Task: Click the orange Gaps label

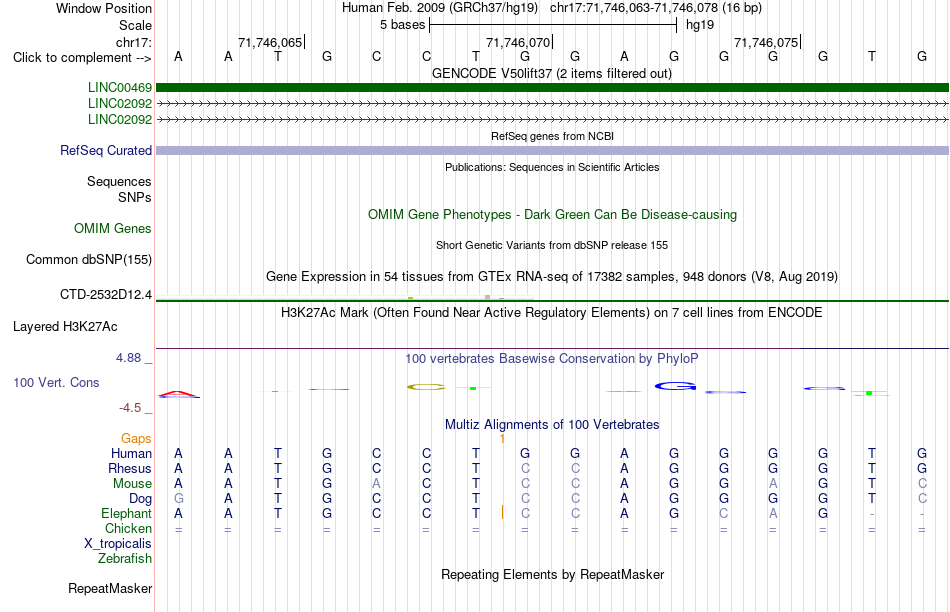Action: pos(136,439)
